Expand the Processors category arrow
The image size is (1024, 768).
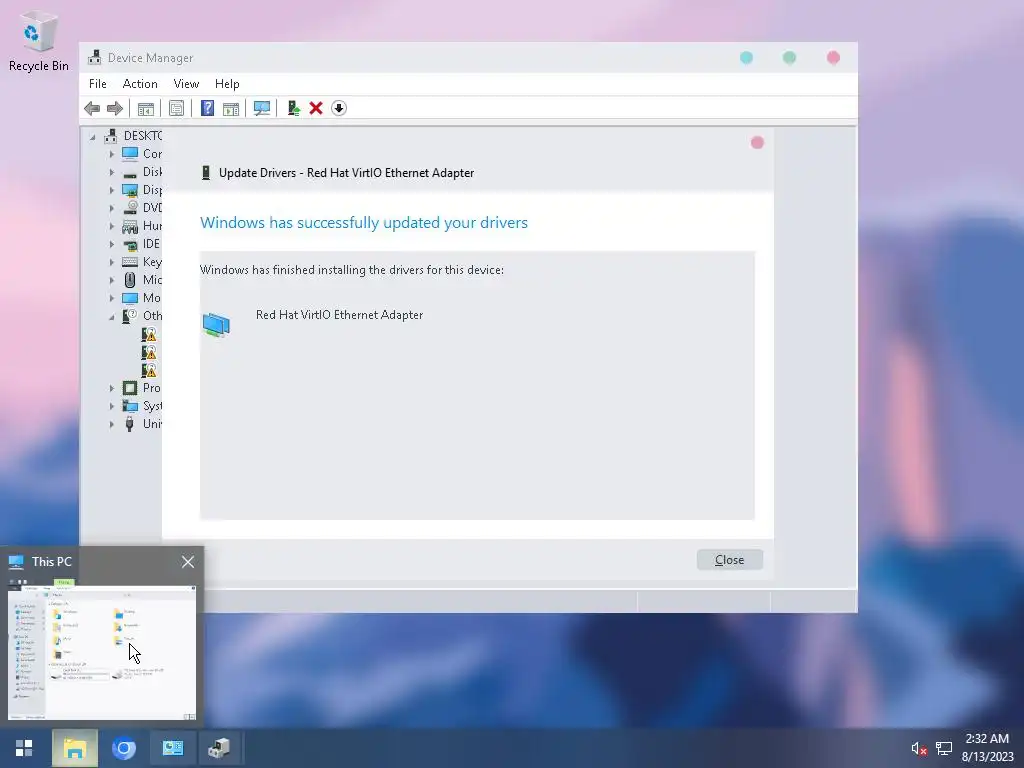point(112,388)
